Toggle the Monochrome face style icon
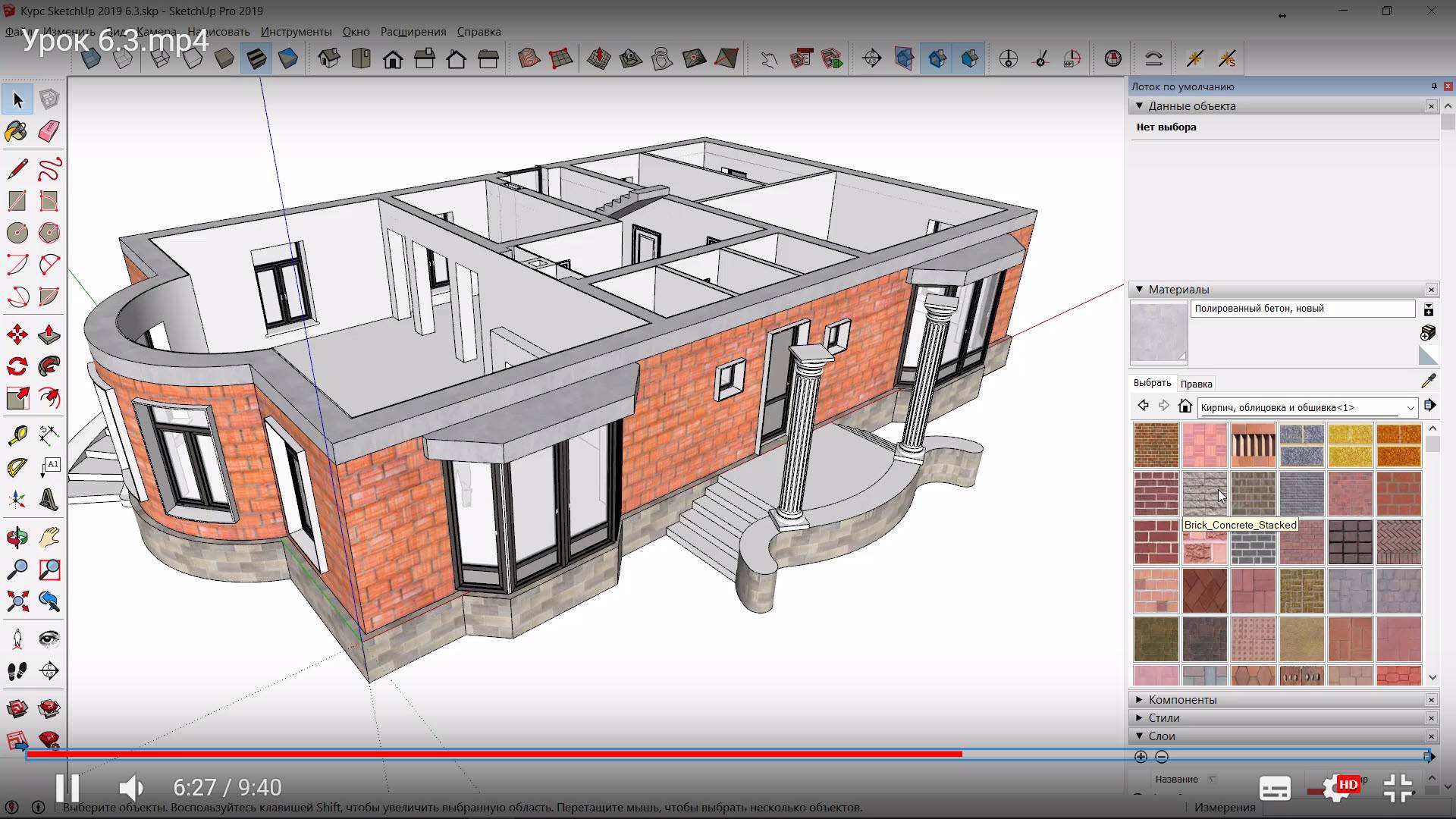Viewport: 1456px width, 819px height. (x=288, y=58)
